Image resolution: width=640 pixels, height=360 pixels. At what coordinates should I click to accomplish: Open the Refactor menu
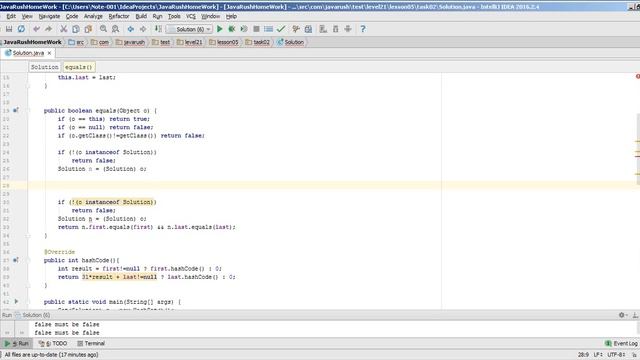(x=119, y=16)
